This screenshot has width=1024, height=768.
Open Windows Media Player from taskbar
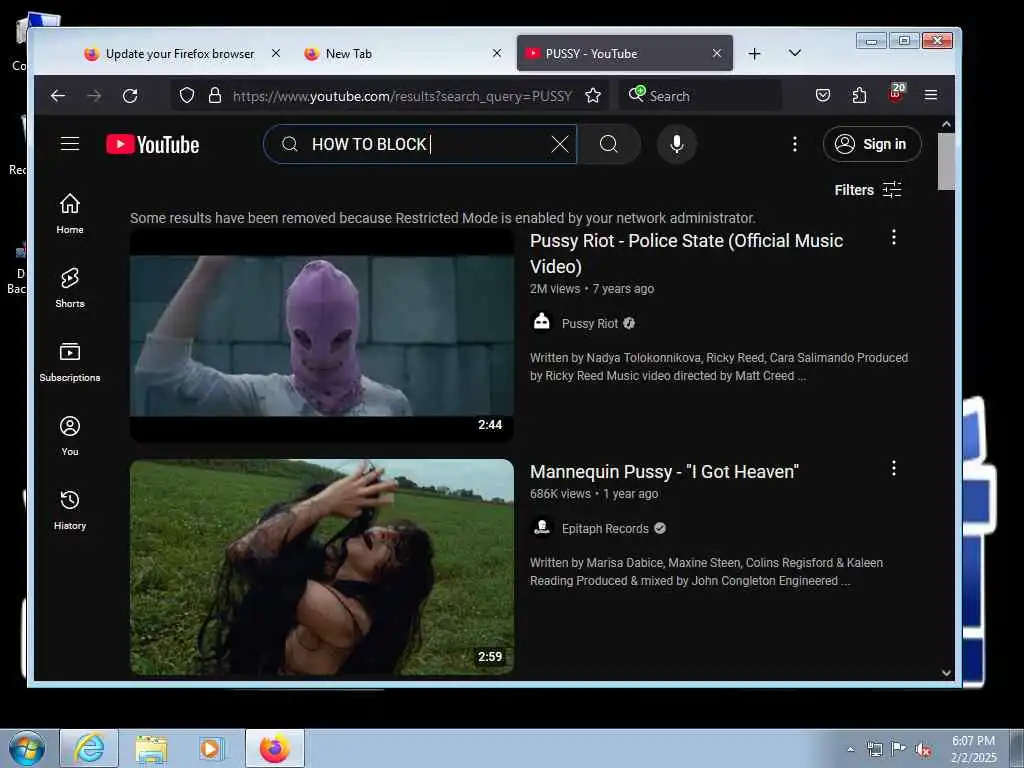212,749
